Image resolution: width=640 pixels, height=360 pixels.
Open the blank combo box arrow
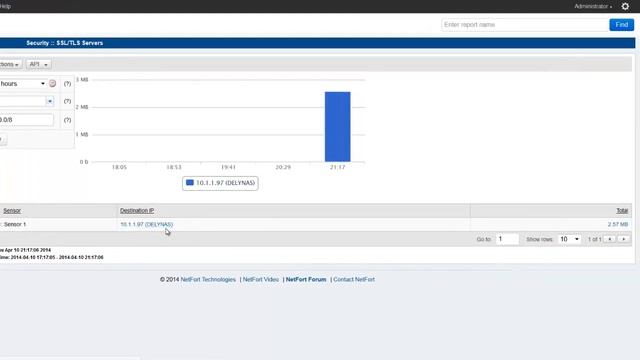pyautogui.click(x=50, y=101)
